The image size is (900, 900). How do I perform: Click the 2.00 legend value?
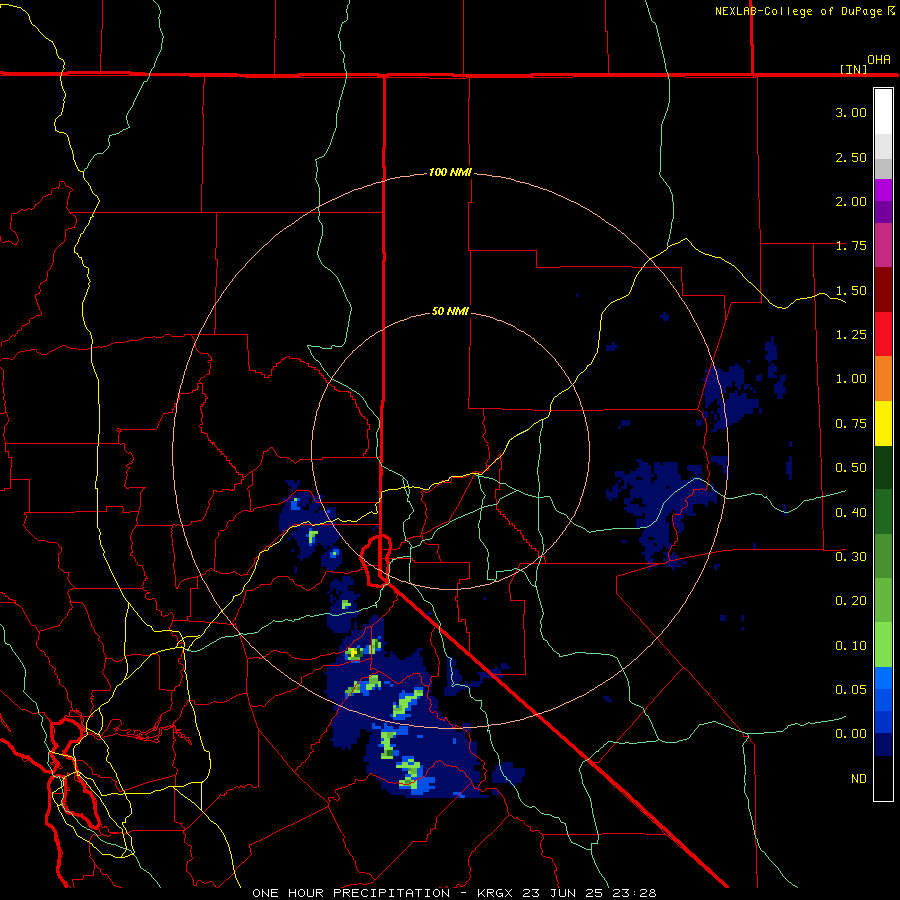click(x=851, y=201)
